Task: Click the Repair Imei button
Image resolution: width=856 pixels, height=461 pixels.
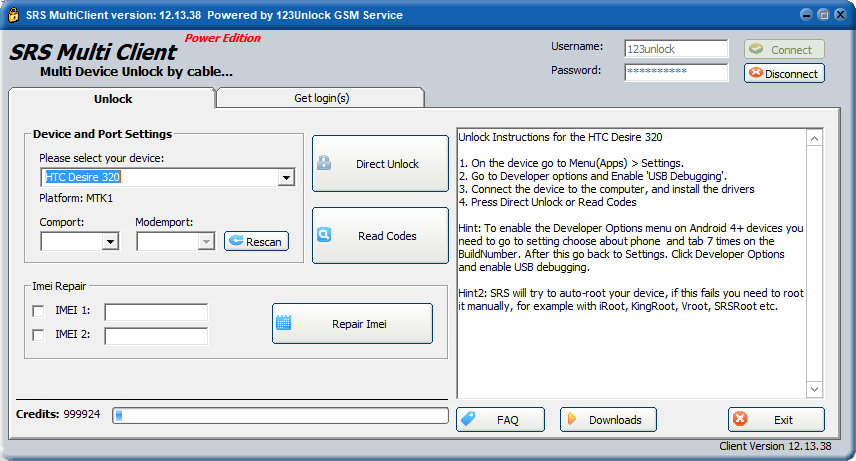Action: (x=353, y=323)
